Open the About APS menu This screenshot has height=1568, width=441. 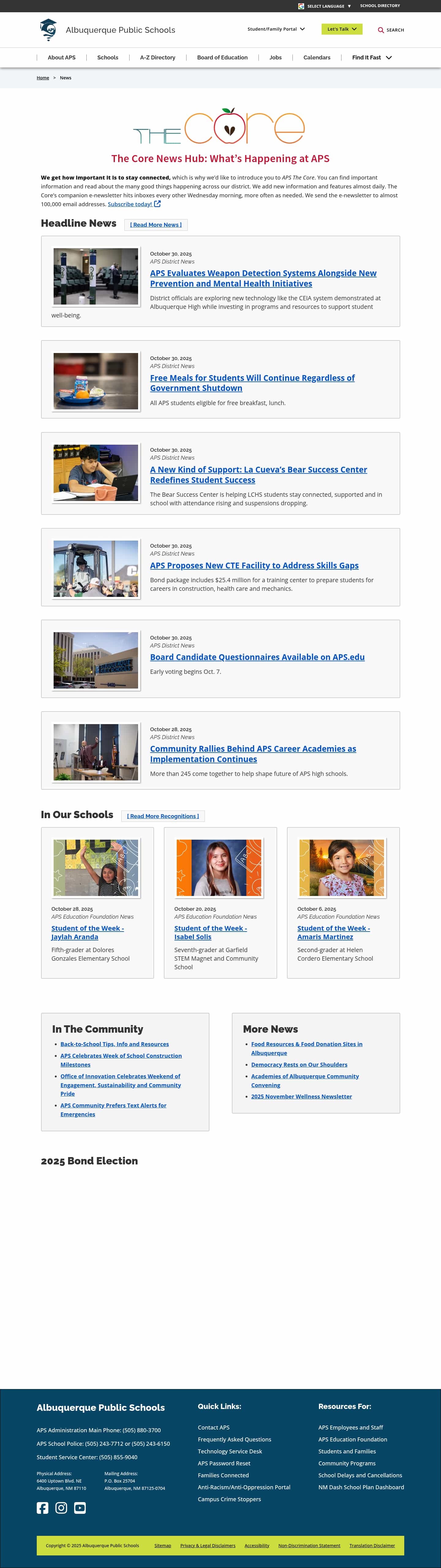tap(62, 58)
